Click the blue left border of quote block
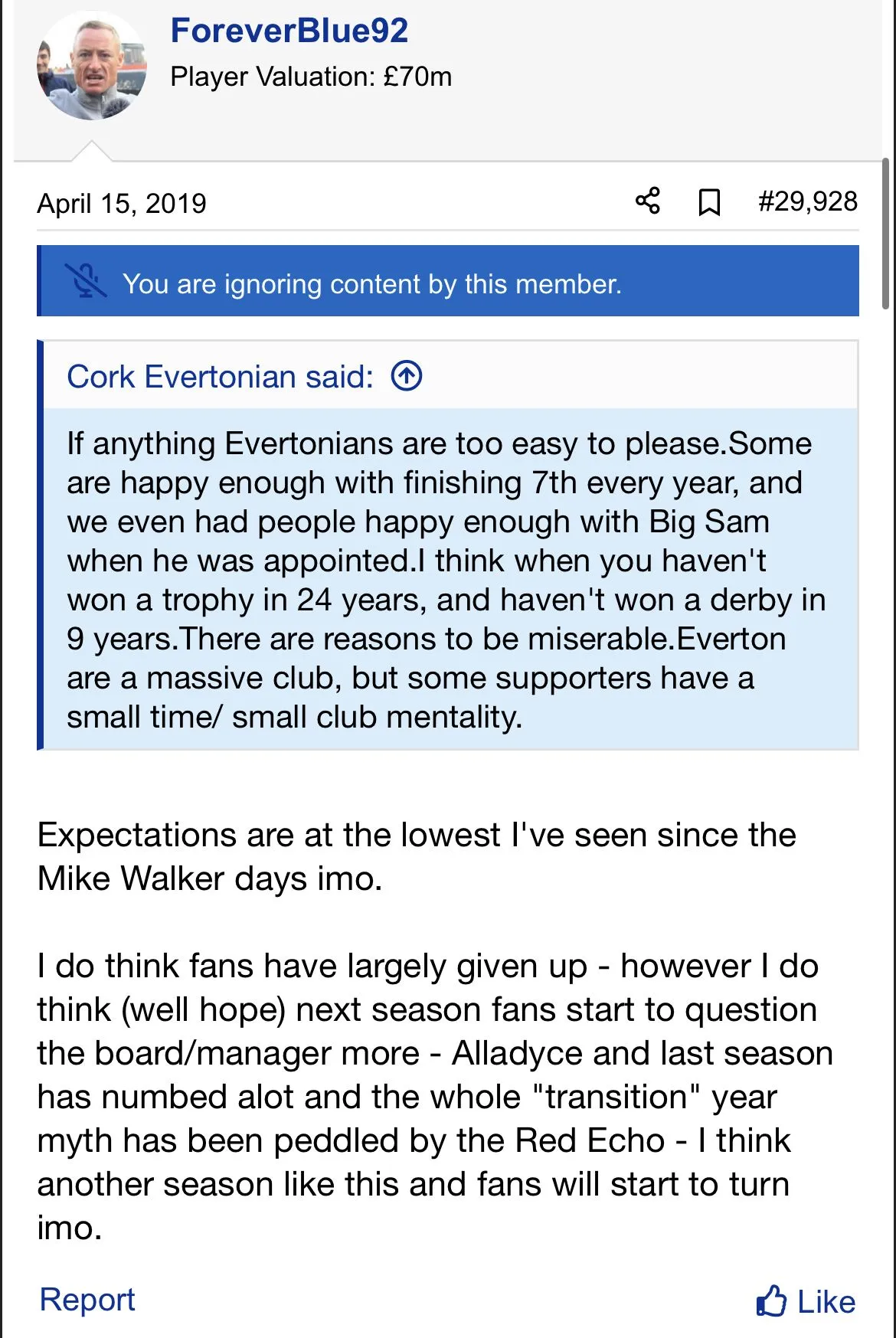Screen dimensions: 896x1338 pyautogui.click(x=41, y=545)
